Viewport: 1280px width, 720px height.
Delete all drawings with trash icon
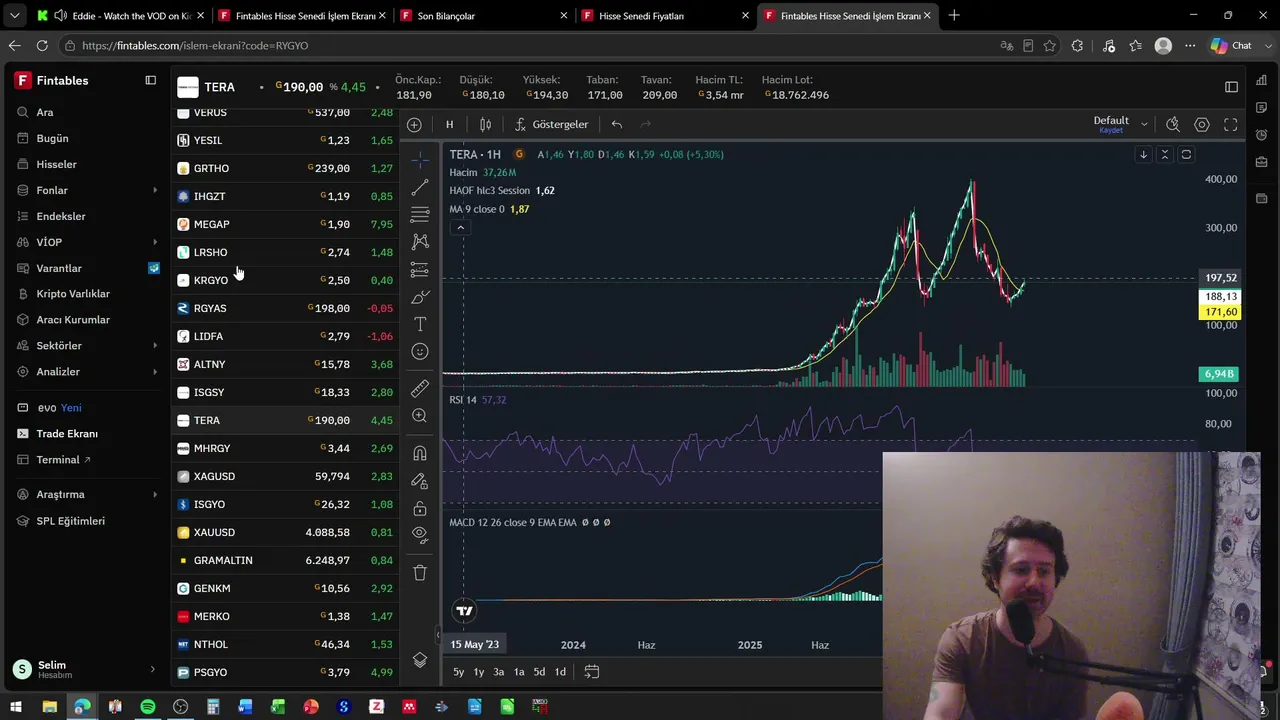point(420,573)
